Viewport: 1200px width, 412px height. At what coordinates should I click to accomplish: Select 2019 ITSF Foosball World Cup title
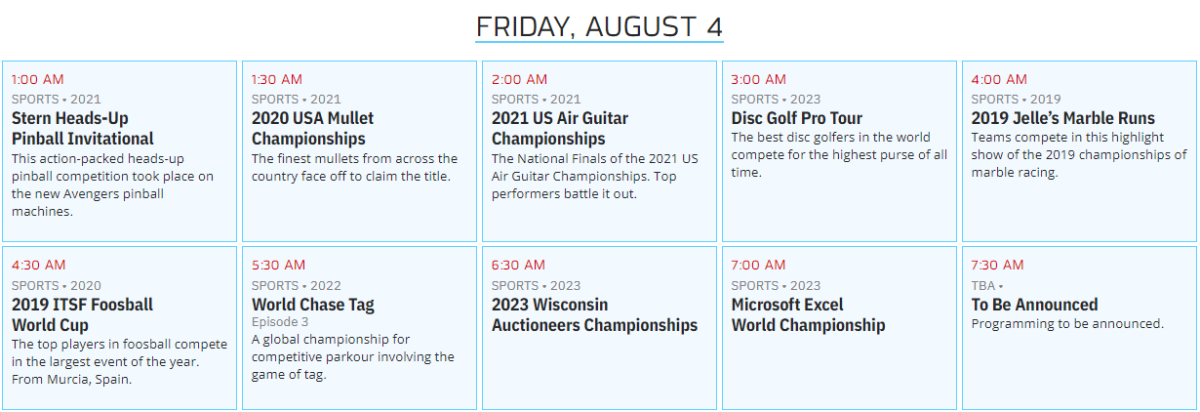click(82, 314)
